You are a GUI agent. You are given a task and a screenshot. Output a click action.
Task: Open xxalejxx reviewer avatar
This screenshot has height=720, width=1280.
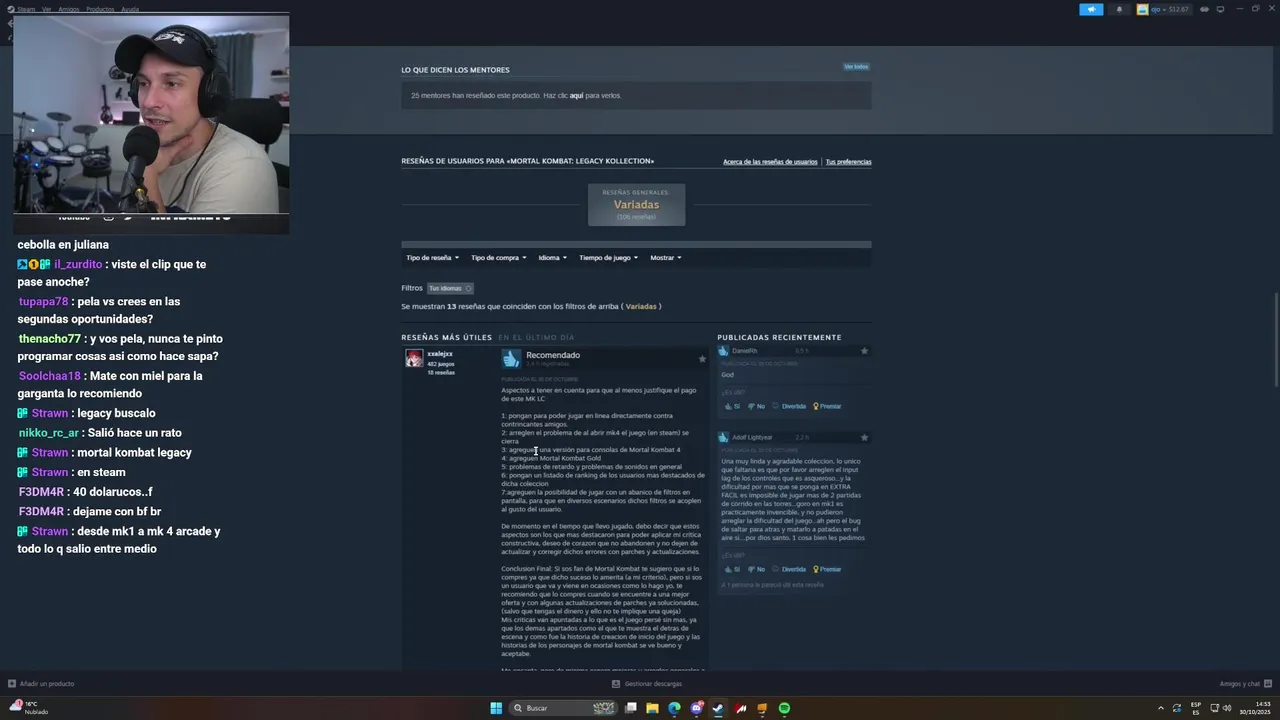tap(413, 358)
